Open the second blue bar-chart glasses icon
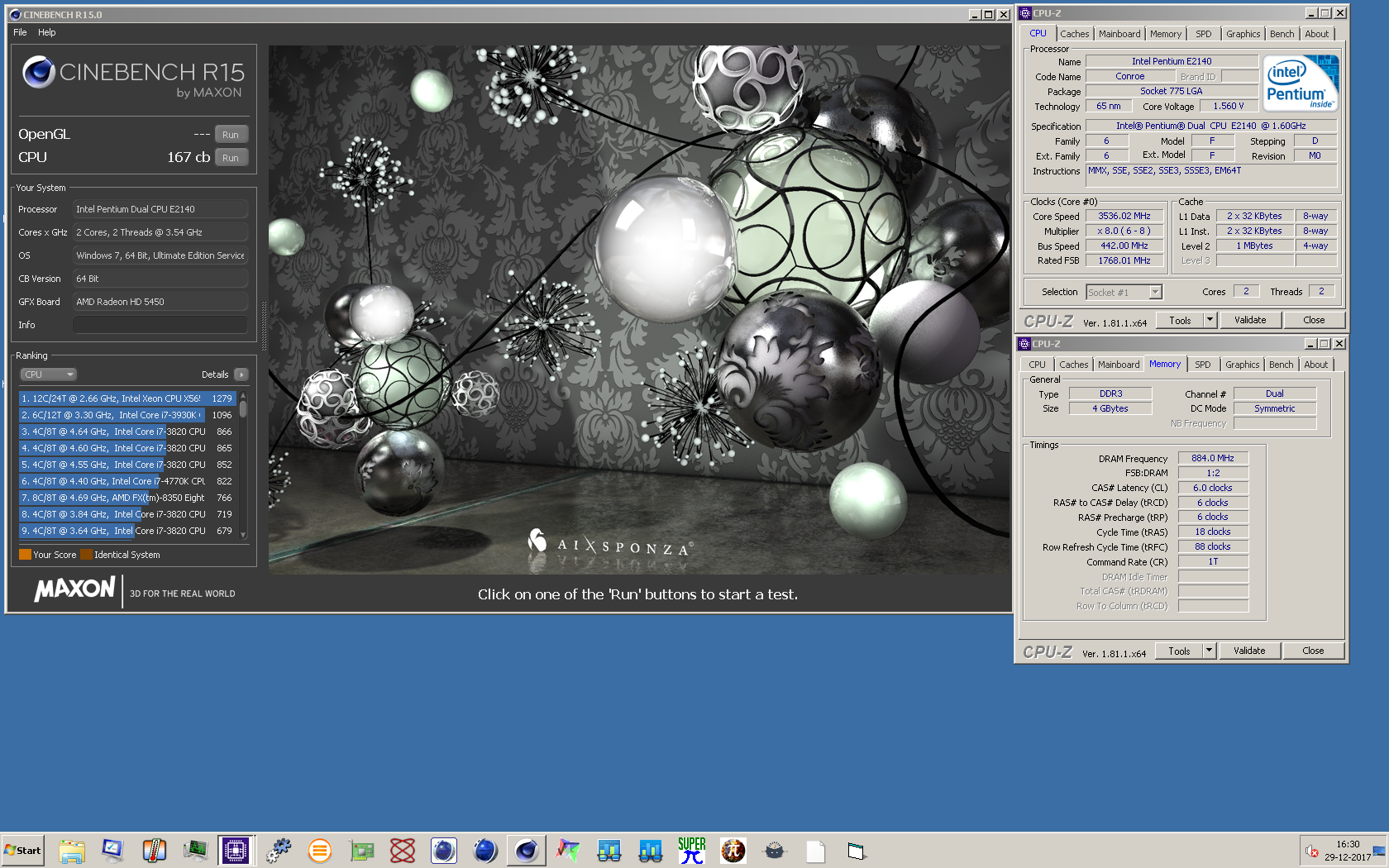 coord(651,851)
